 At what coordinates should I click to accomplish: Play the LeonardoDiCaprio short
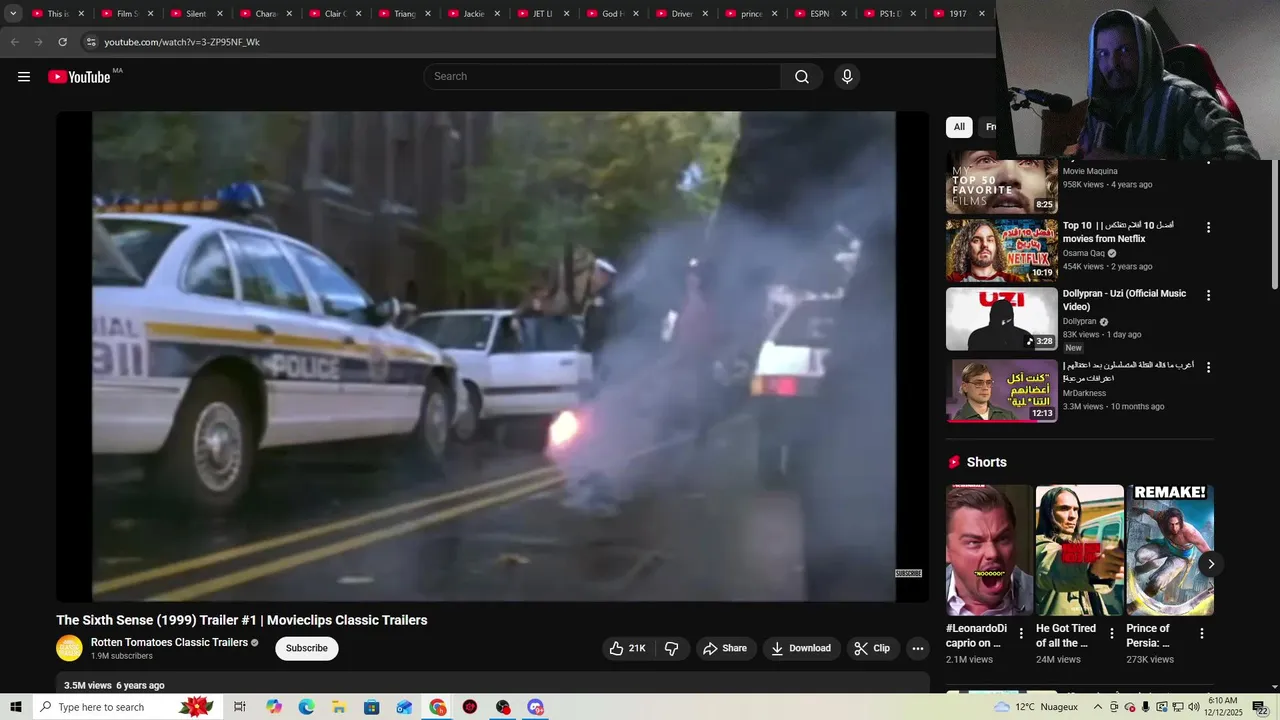pos(989,550)
